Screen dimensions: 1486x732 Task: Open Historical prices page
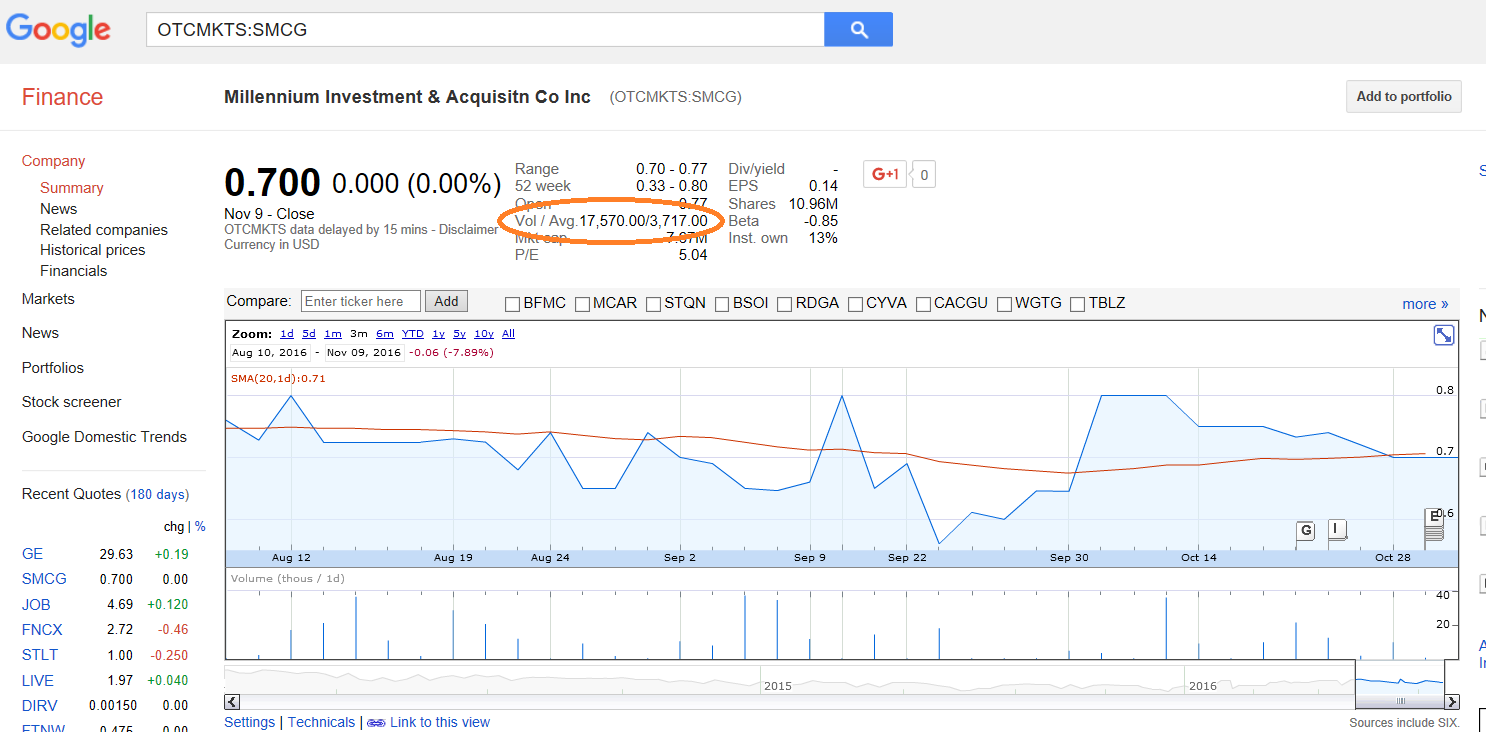click(x=93, y=250)
